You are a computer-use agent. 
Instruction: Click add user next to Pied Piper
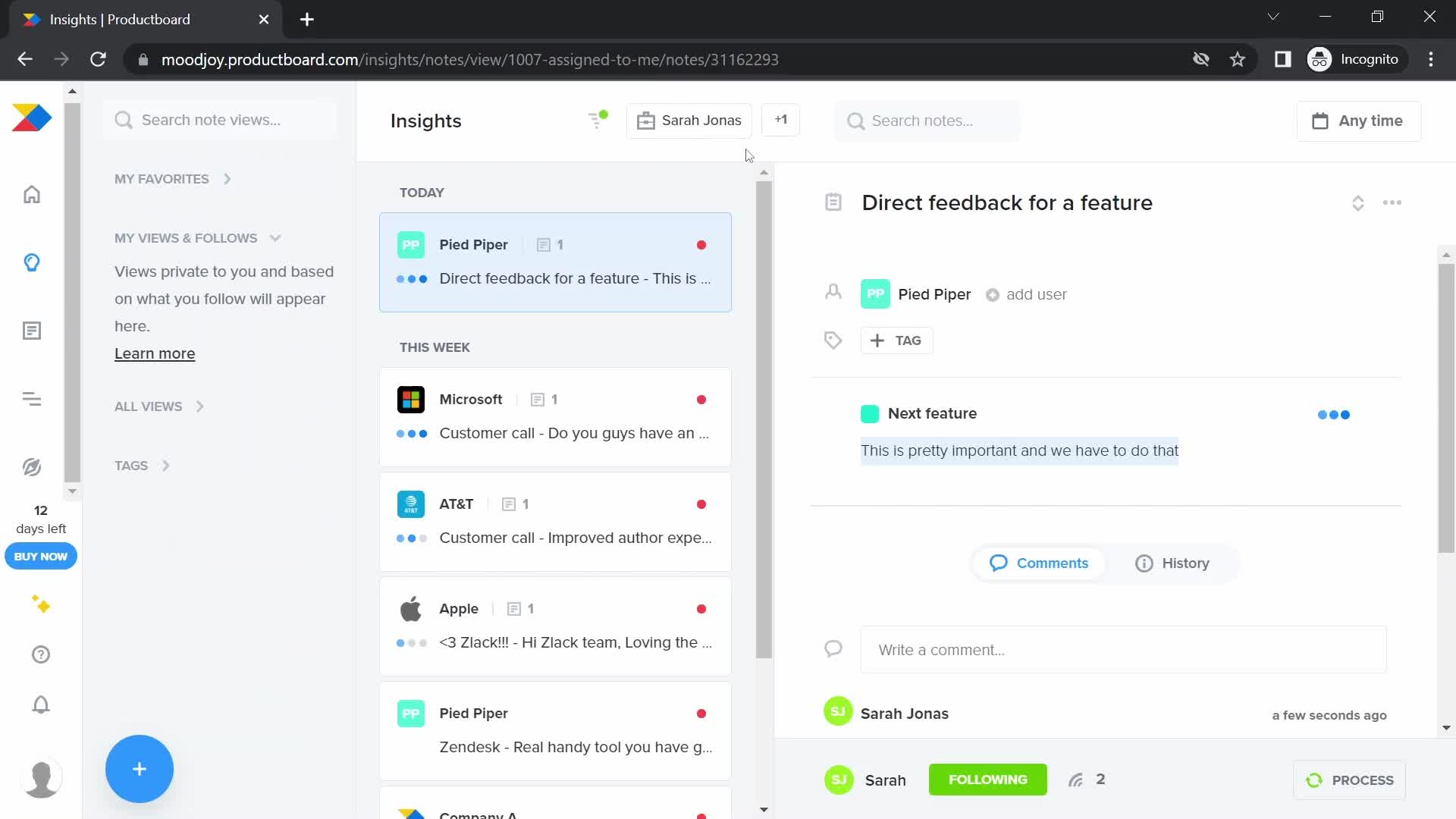coord(1027,294)
